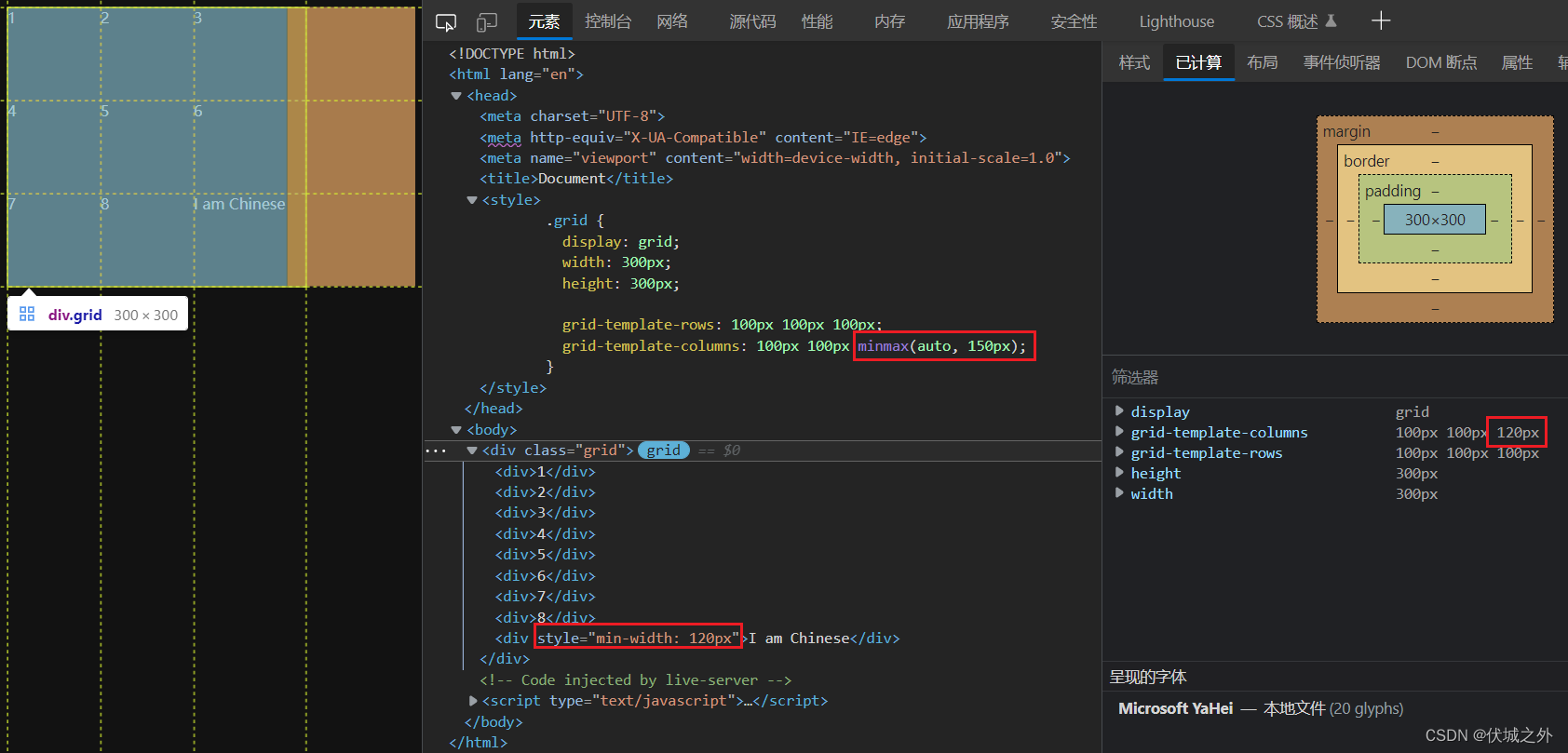The image size is (1568, 753).
Task: Collapse the body element
Action: click(x=456, y=430)
